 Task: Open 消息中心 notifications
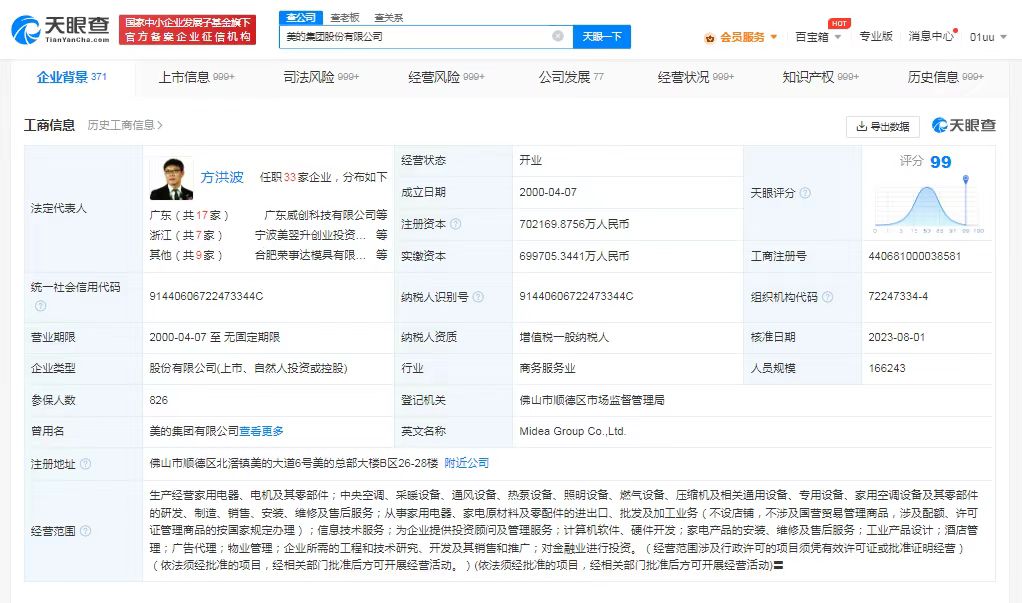(931, 37)
